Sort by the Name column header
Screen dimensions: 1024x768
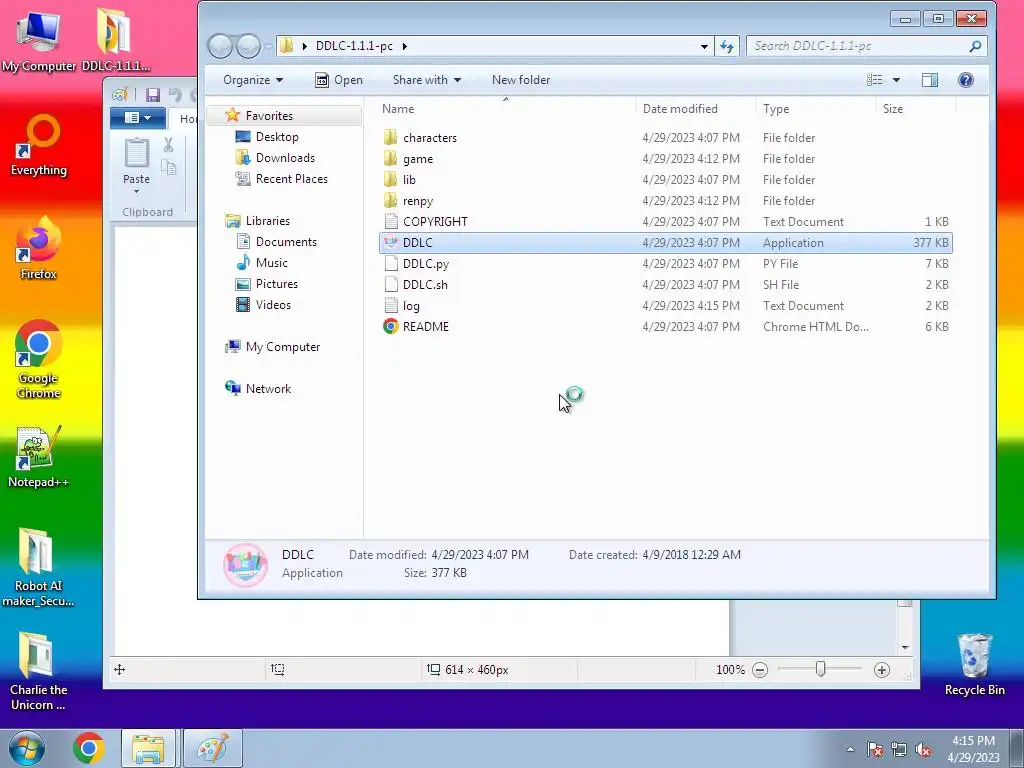506,109
